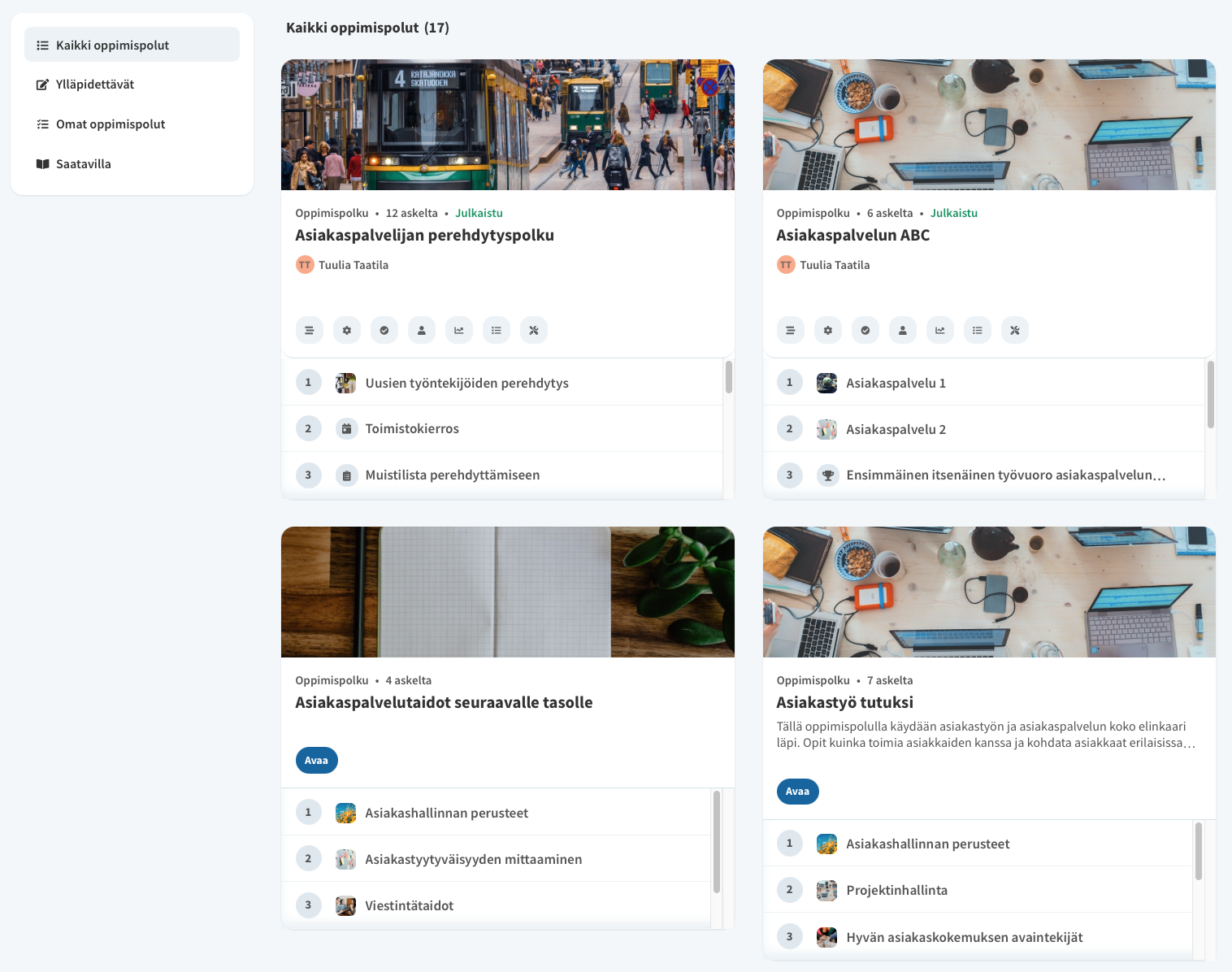Viewport: 1232px width, 972px height.
Task: Click the calendar icon beside Toimistokierros
Action: pos(346,429)
